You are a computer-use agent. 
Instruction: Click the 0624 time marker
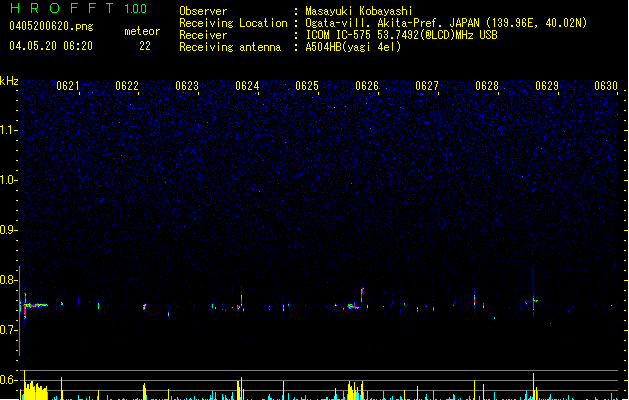(x=247, y=86)
